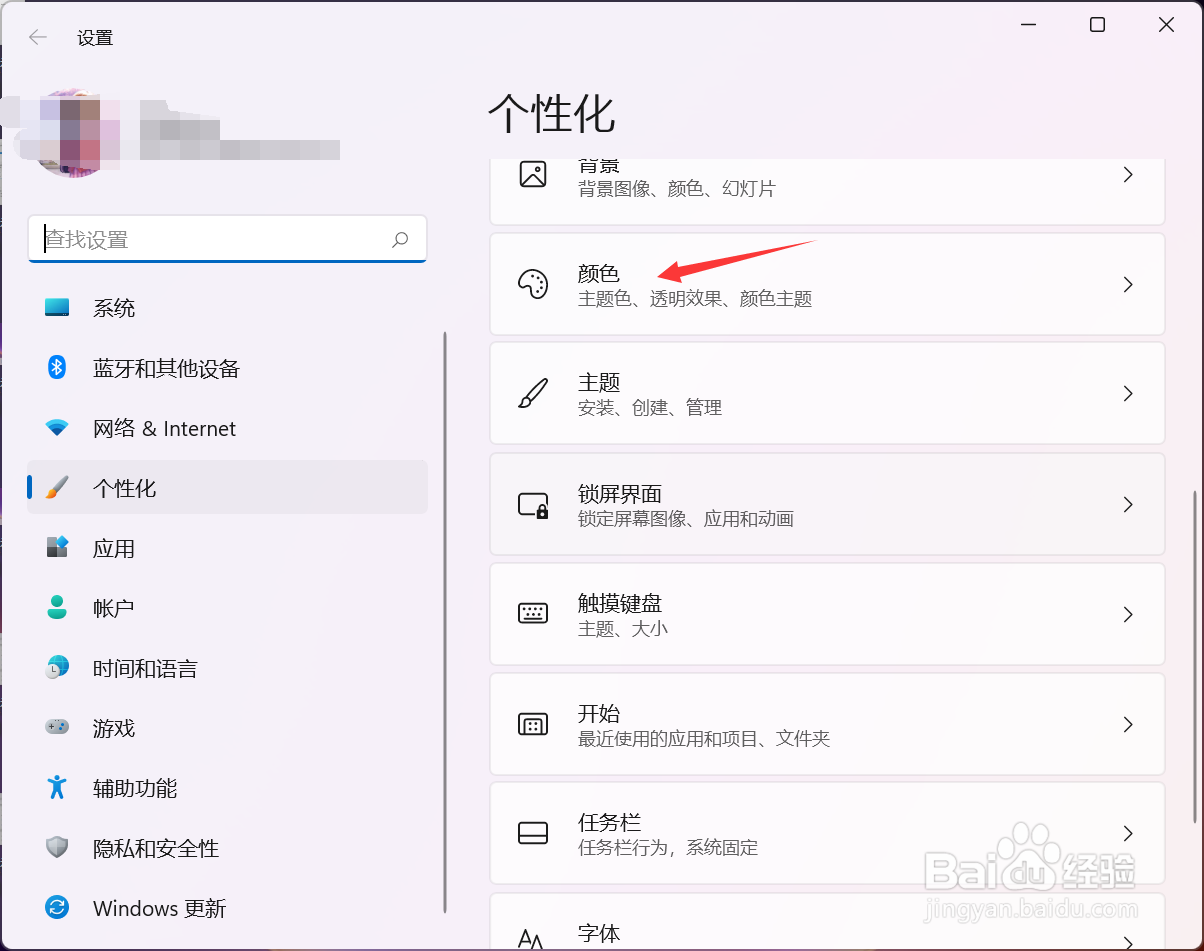This screenshot has height=951, width=1204.
Task: Go to 辅助功能 in sidebar
Action: [x=135, y=788]
